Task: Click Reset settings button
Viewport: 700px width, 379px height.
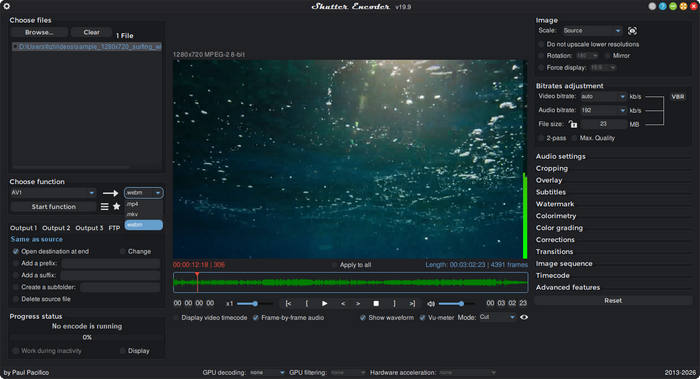Action: coord(613,301)
